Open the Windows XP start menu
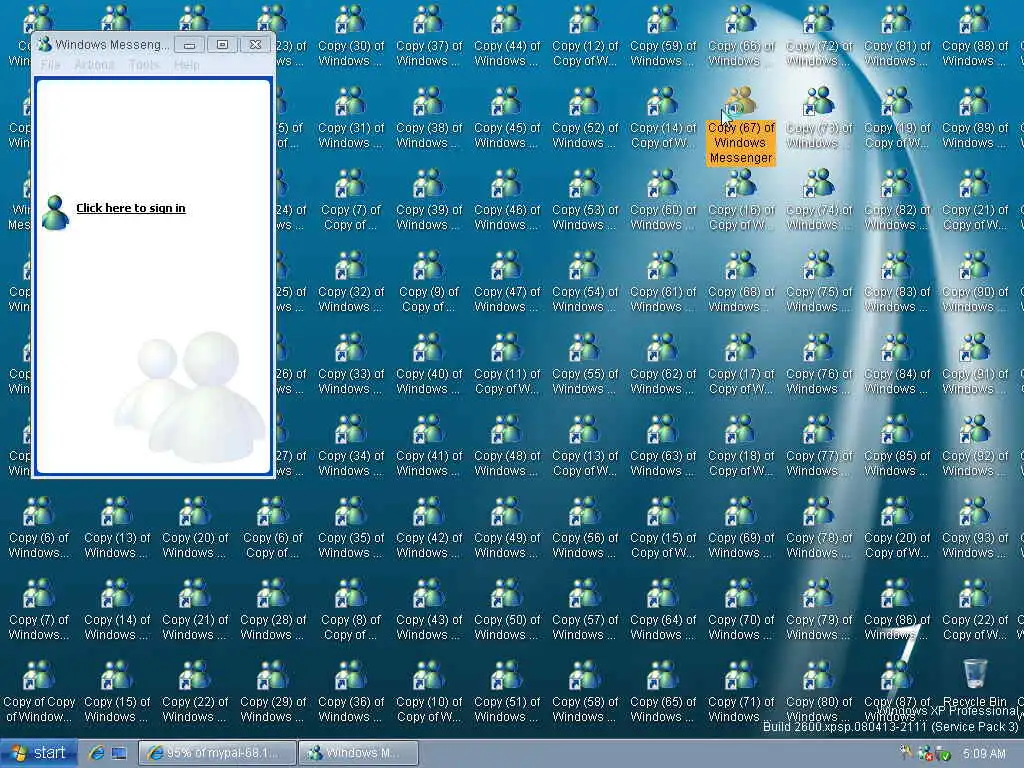 (39, 753)
